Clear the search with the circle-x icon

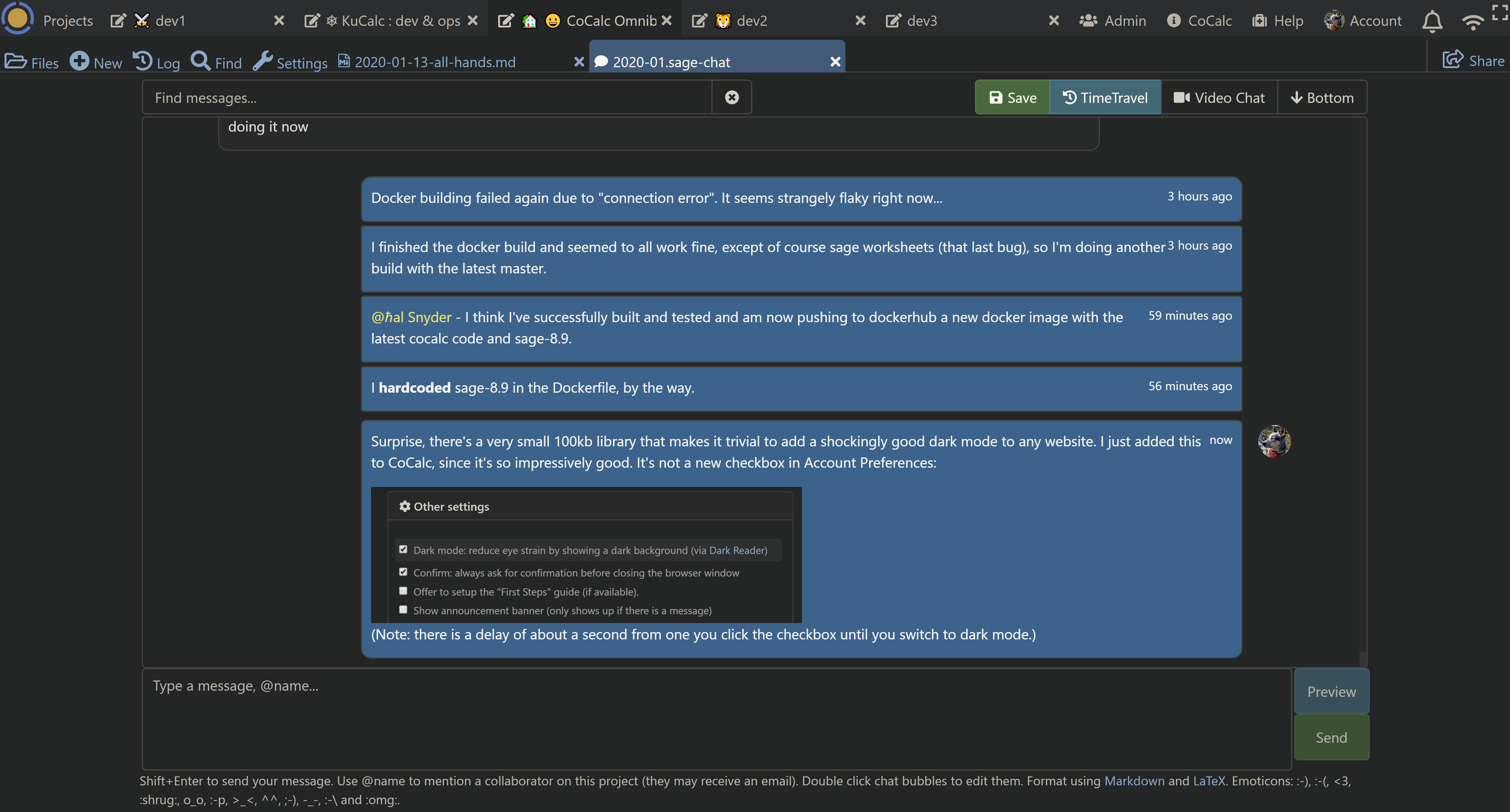731,97
